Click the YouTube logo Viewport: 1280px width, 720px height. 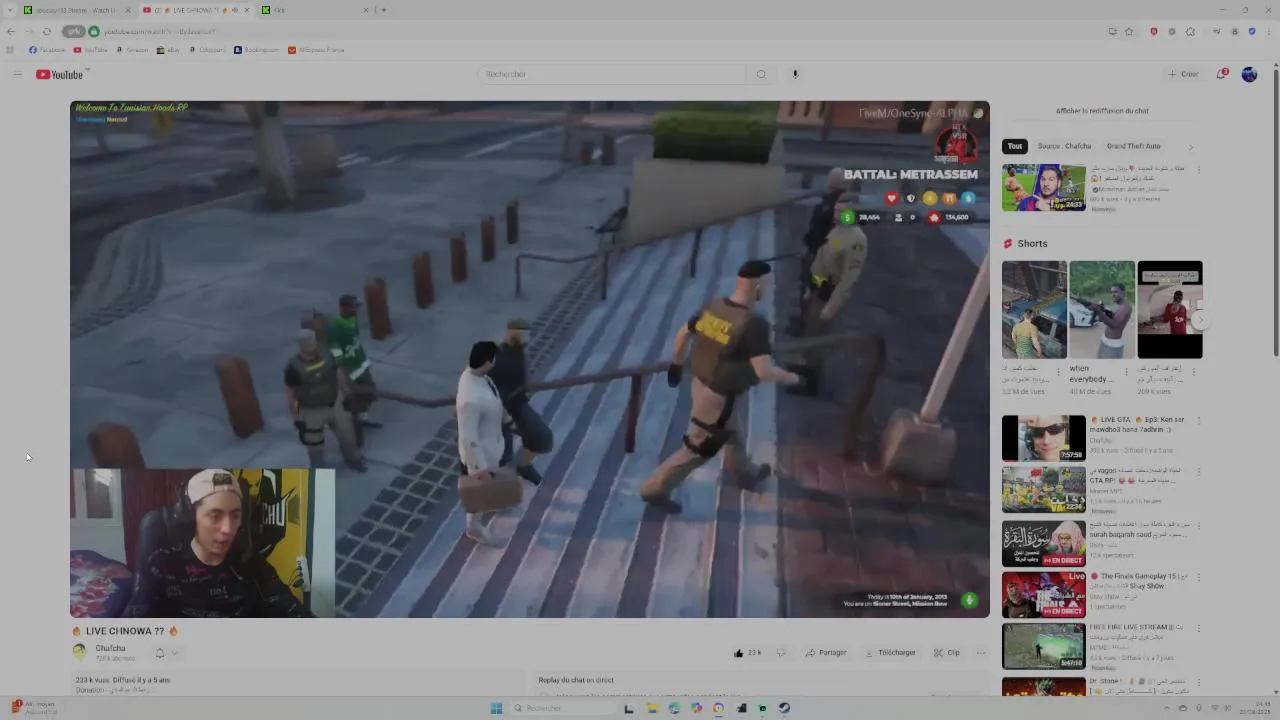point(61,74)
